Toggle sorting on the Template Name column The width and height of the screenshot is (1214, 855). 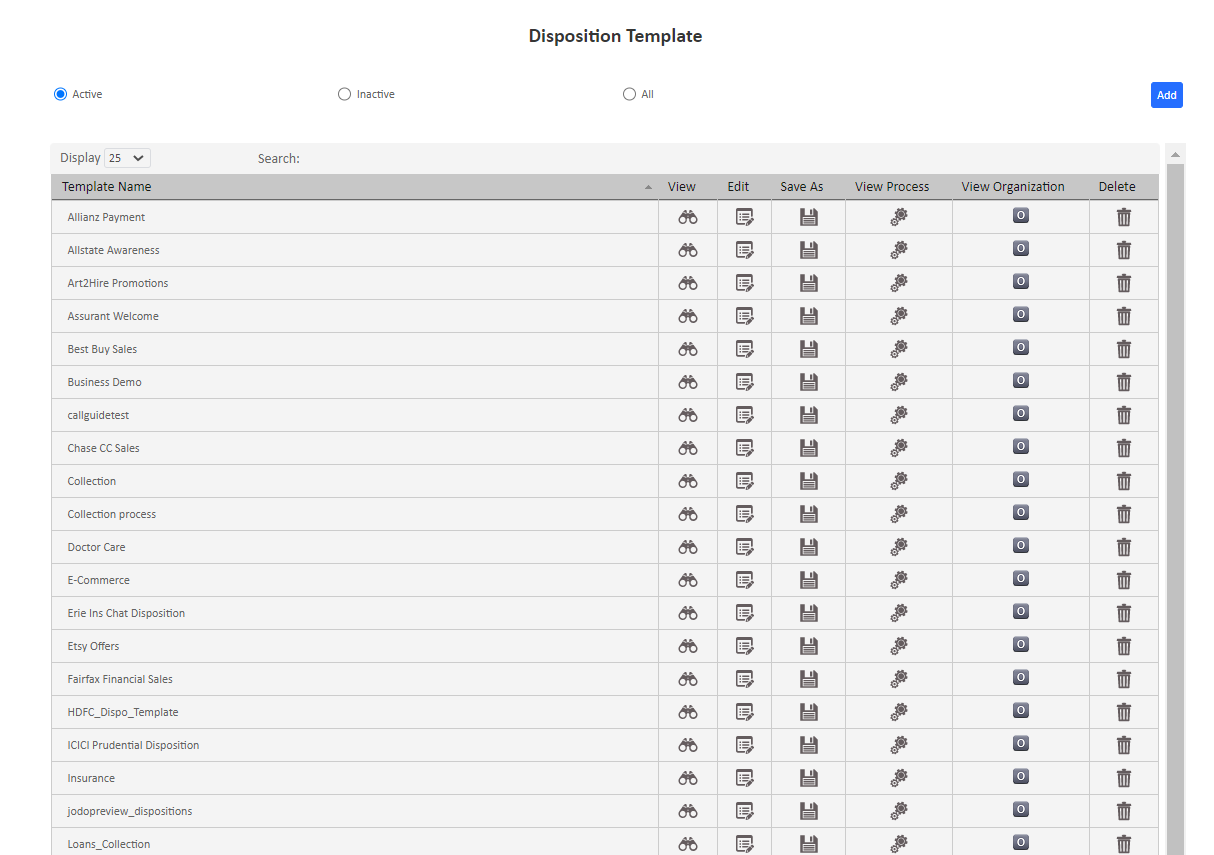point(106,186)
